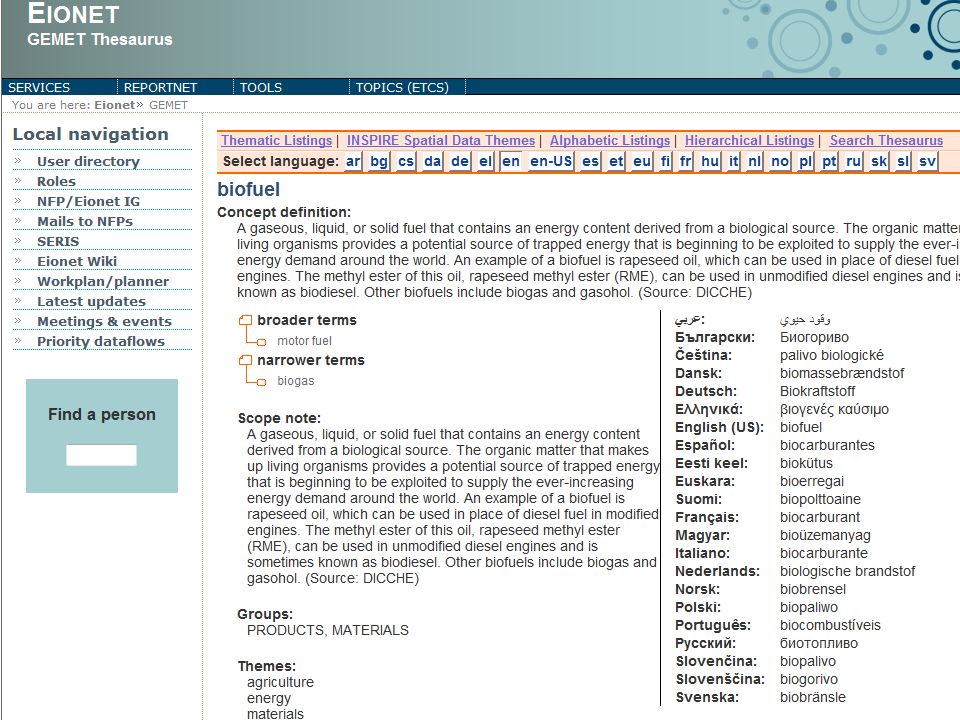Select language en-US
The height and width of the screenshot is (720, 960).
[551, 162]
